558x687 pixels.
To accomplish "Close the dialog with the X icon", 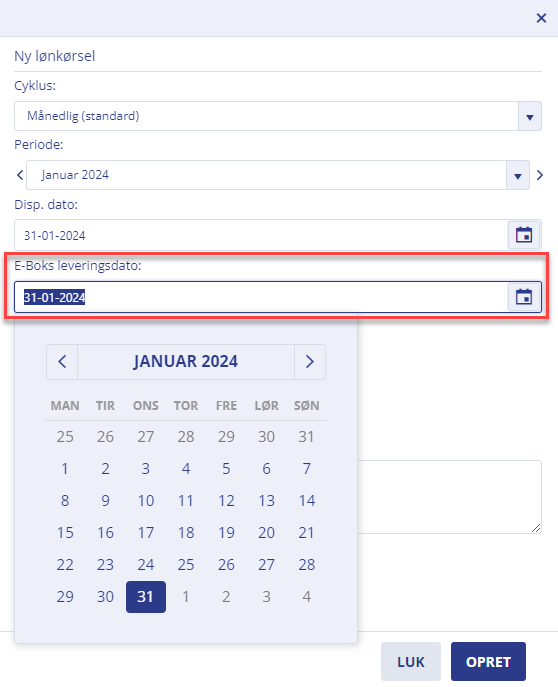I will coord(541,18).
